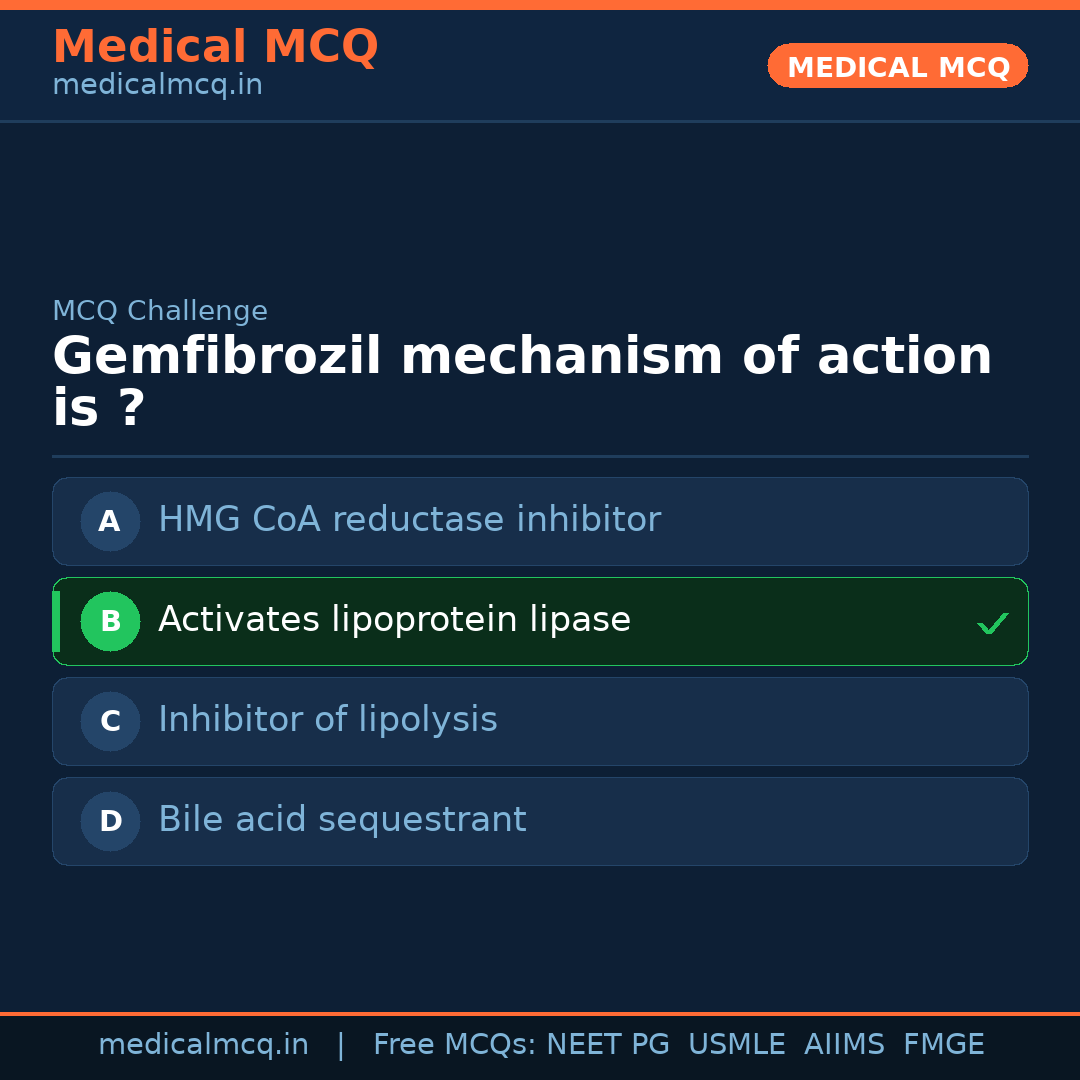Image resolution: width=1080 pixels, height=1080 pixels.
Task: Click 'USMLE' in the footer
Action: (x=736, y=1045)
